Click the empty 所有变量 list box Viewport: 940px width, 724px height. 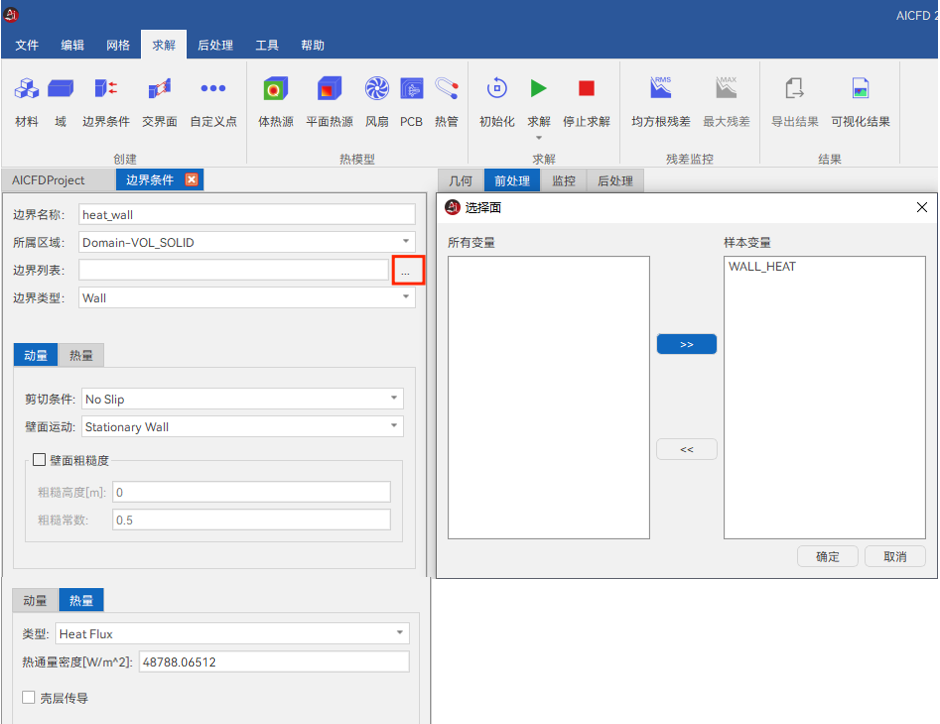549,397
